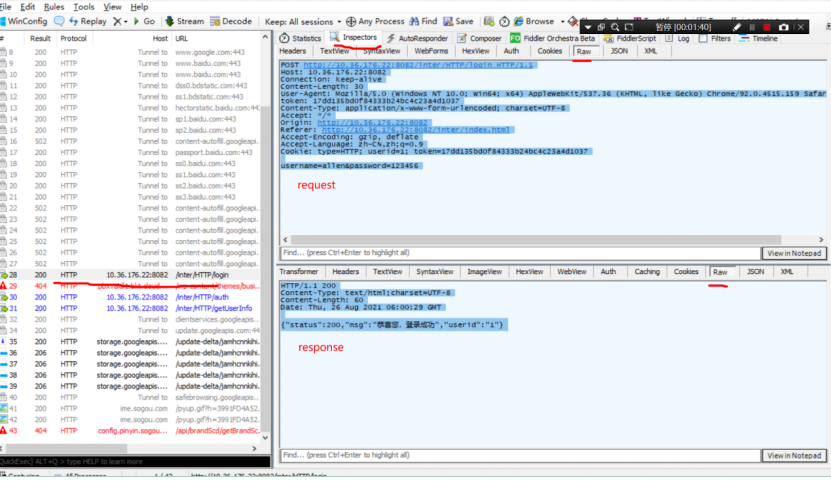831x481 pixels.
Task: Select request WebForms inspector tab
Action: pos(431,51)
